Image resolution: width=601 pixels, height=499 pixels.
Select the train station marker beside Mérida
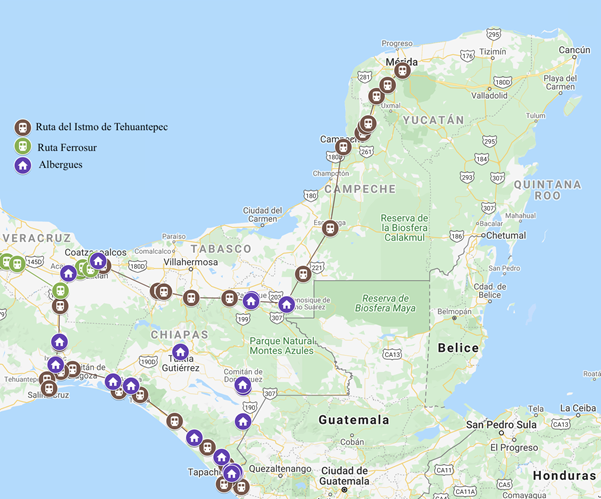(x=402, y=71)
